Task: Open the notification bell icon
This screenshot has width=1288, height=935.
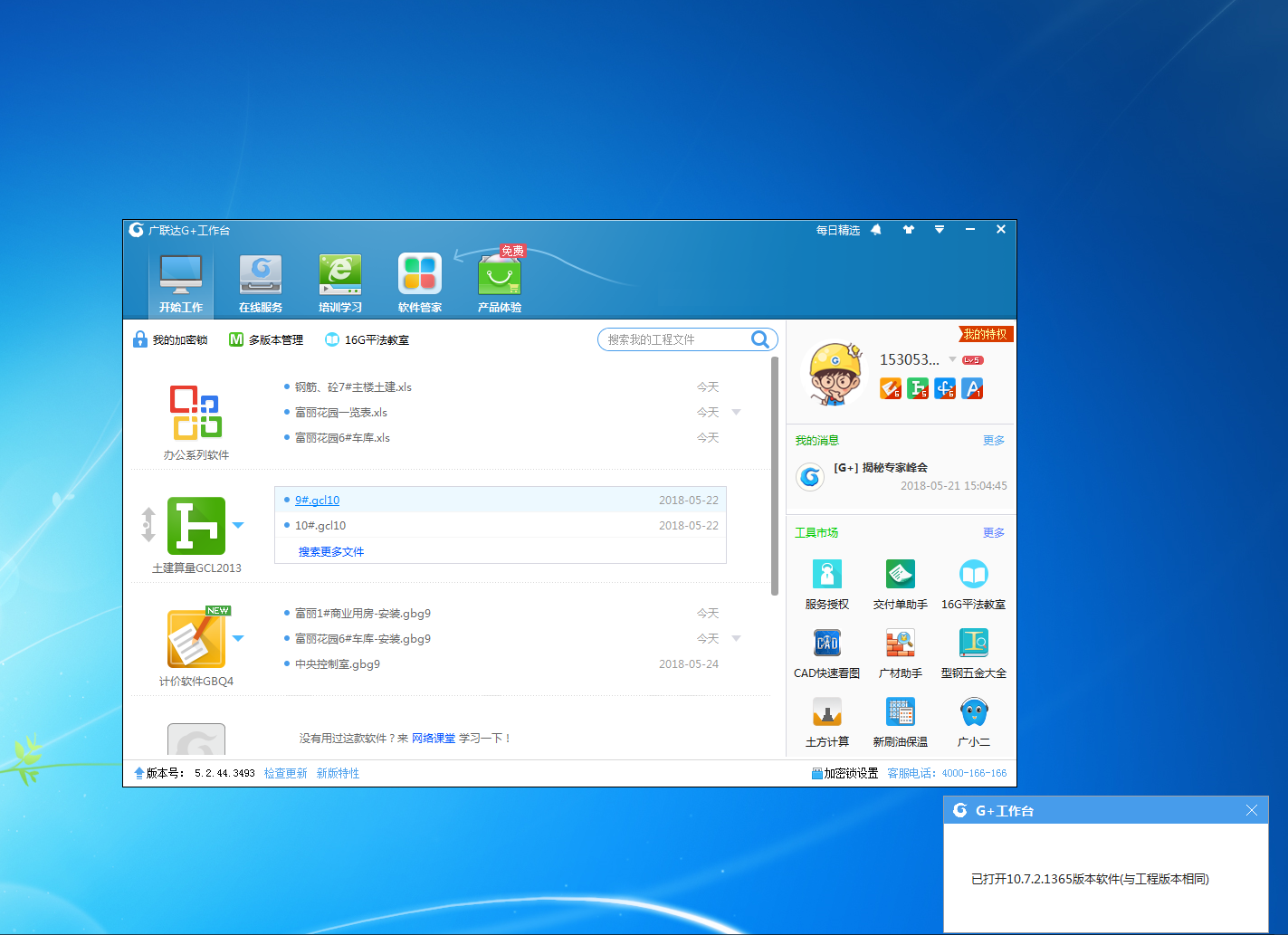Action: point(876,230)
